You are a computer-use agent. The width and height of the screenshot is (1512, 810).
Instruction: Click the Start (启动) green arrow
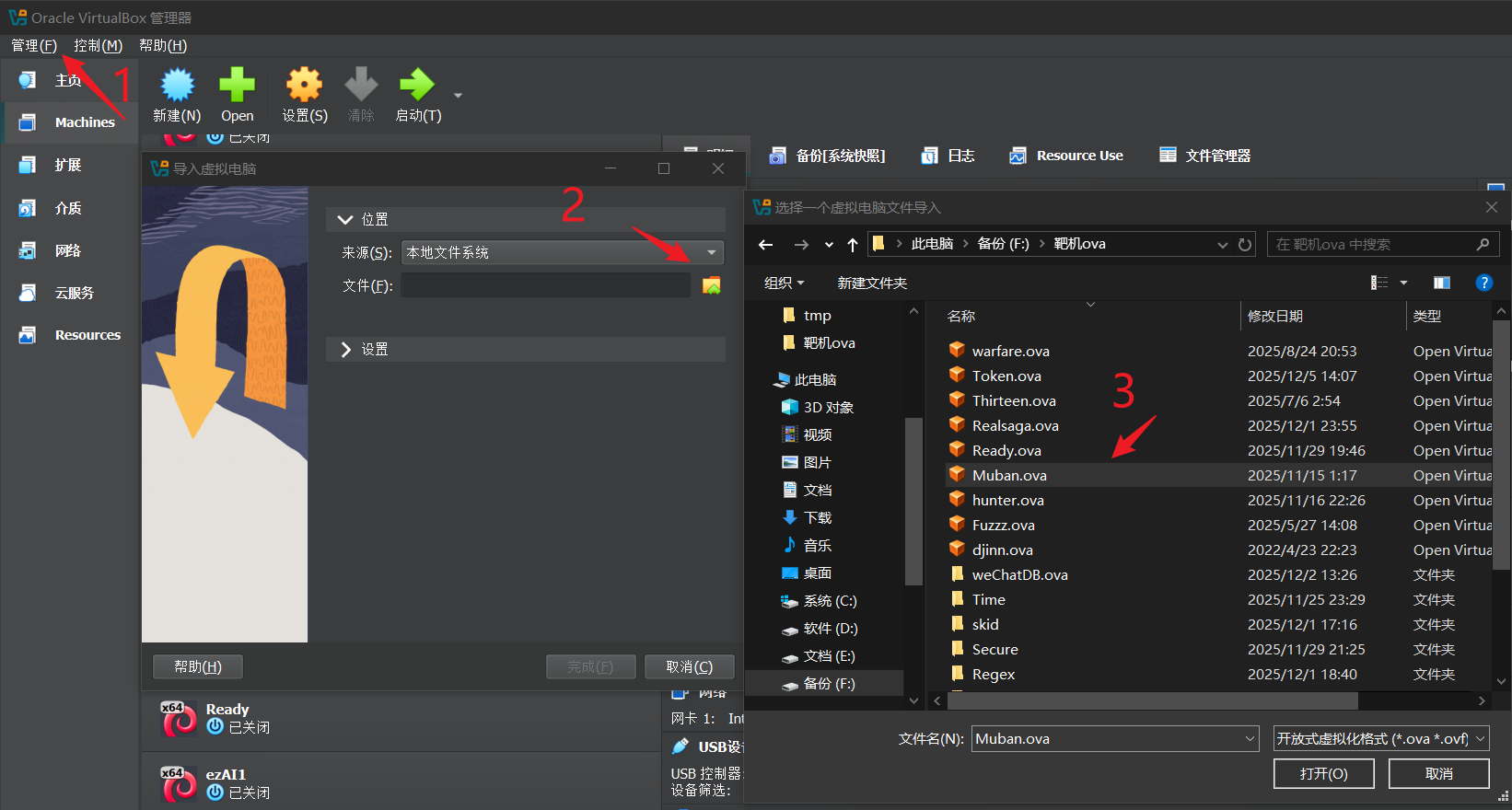coord(417,86)
